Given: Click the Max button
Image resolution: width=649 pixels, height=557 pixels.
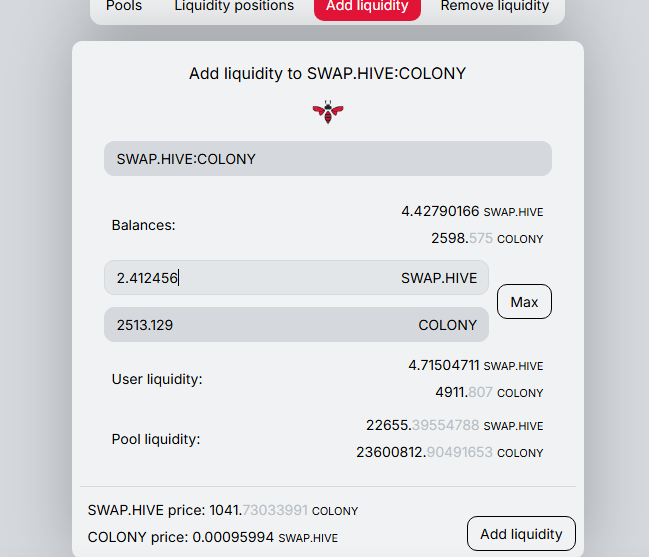Looking at the screenshot, I should tap(524, 302).
